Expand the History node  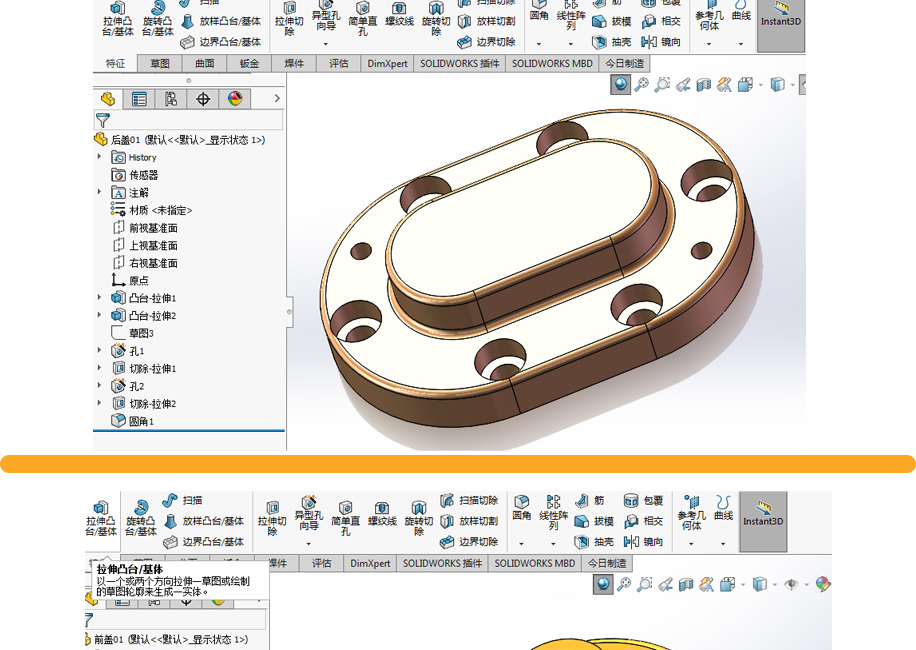coord(99,157)
